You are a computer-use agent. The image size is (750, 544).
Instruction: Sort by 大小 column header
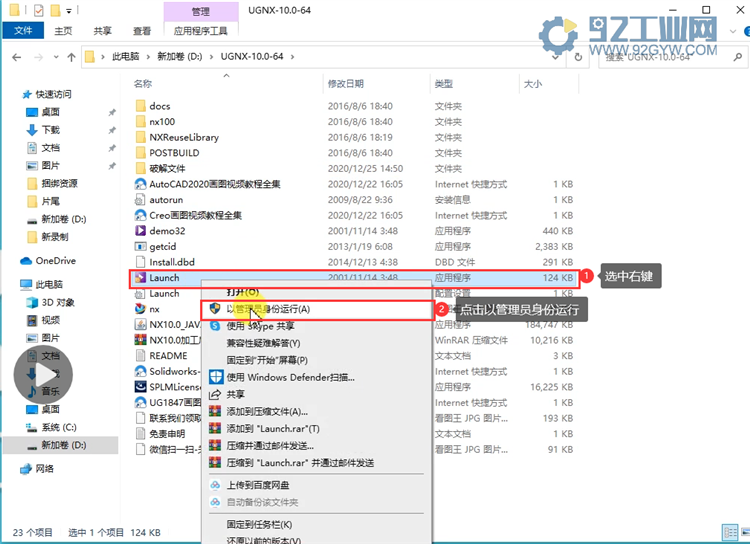coord(533,84)
